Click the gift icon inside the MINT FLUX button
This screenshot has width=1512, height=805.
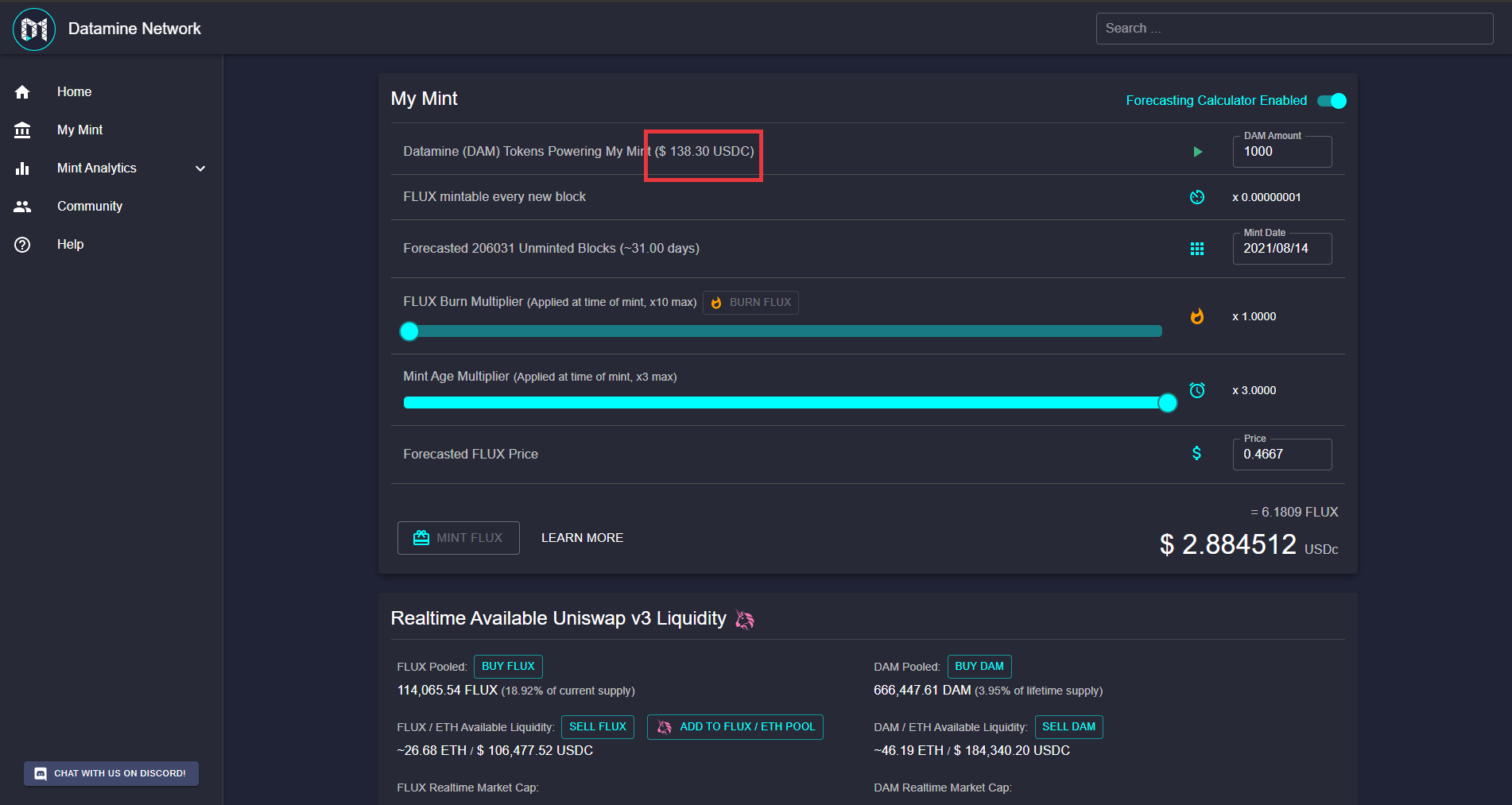(x=421, y=538)
